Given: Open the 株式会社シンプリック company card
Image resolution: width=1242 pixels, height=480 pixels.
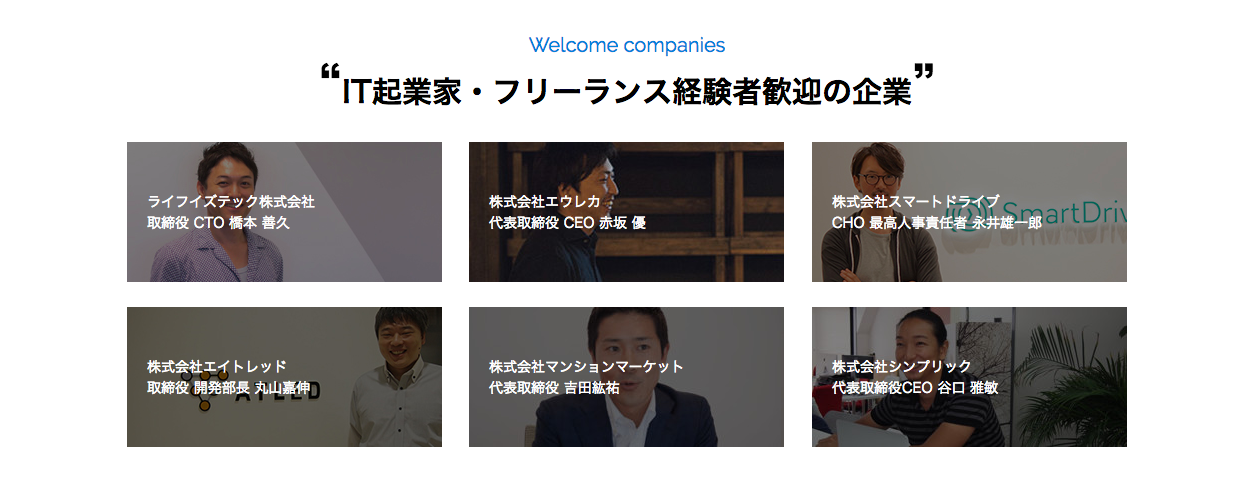Looking at the screenshot, I should [969, 377].
